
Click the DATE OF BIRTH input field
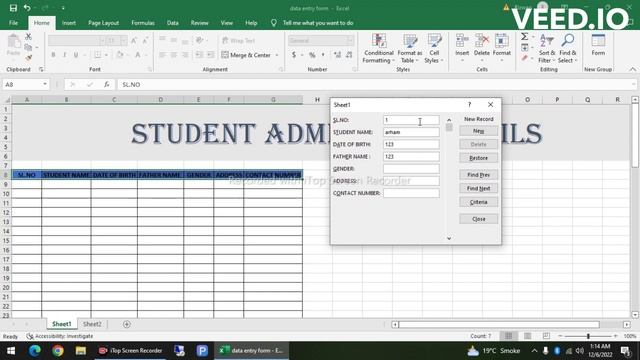[411, 144]
